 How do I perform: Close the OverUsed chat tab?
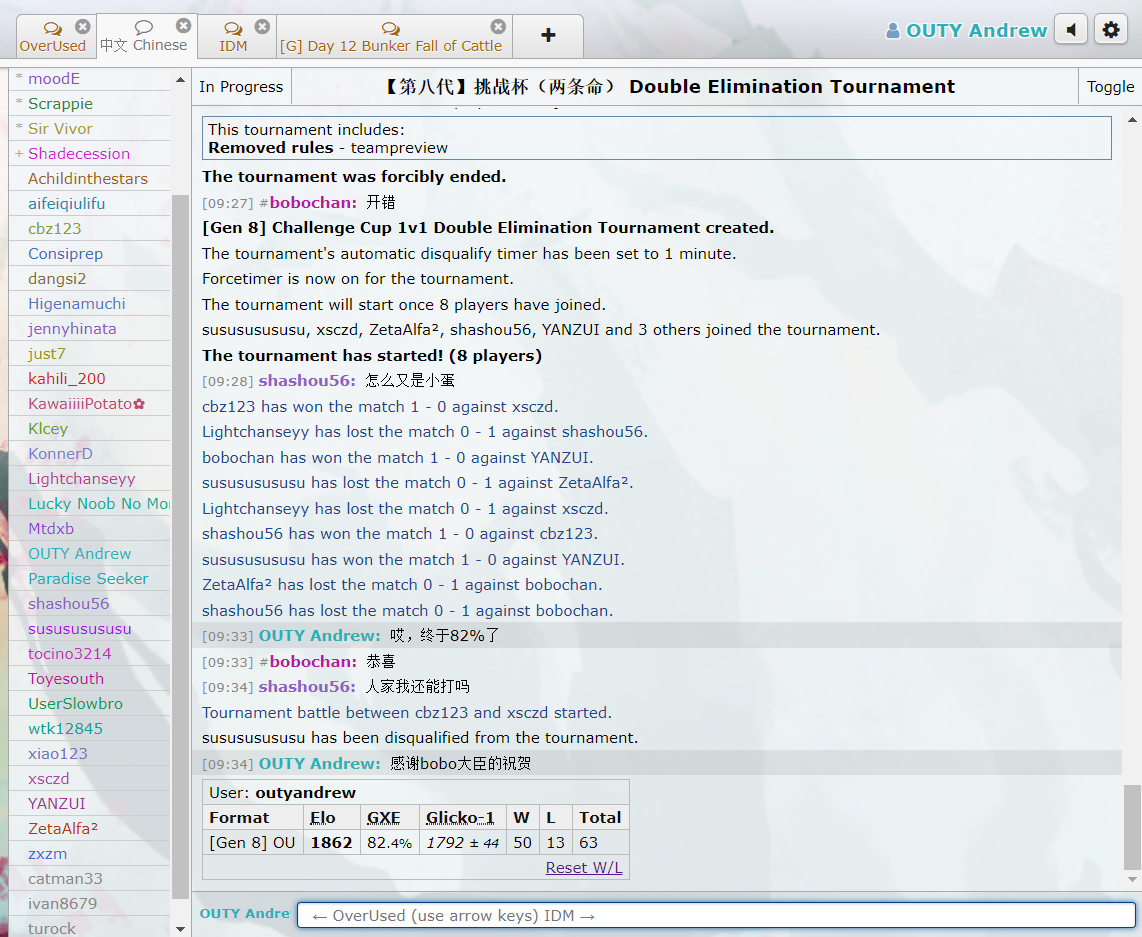[83, 27]
